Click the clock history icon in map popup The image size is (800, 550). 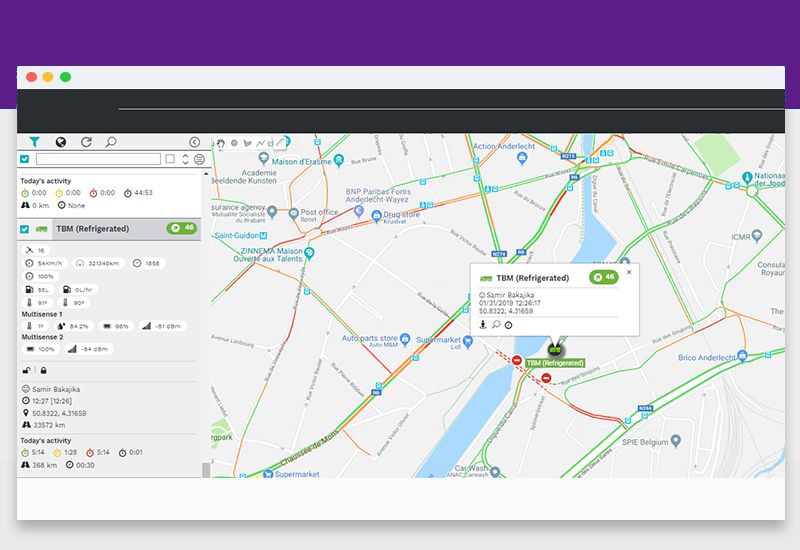pyautogui.click(x=509, y=325)
